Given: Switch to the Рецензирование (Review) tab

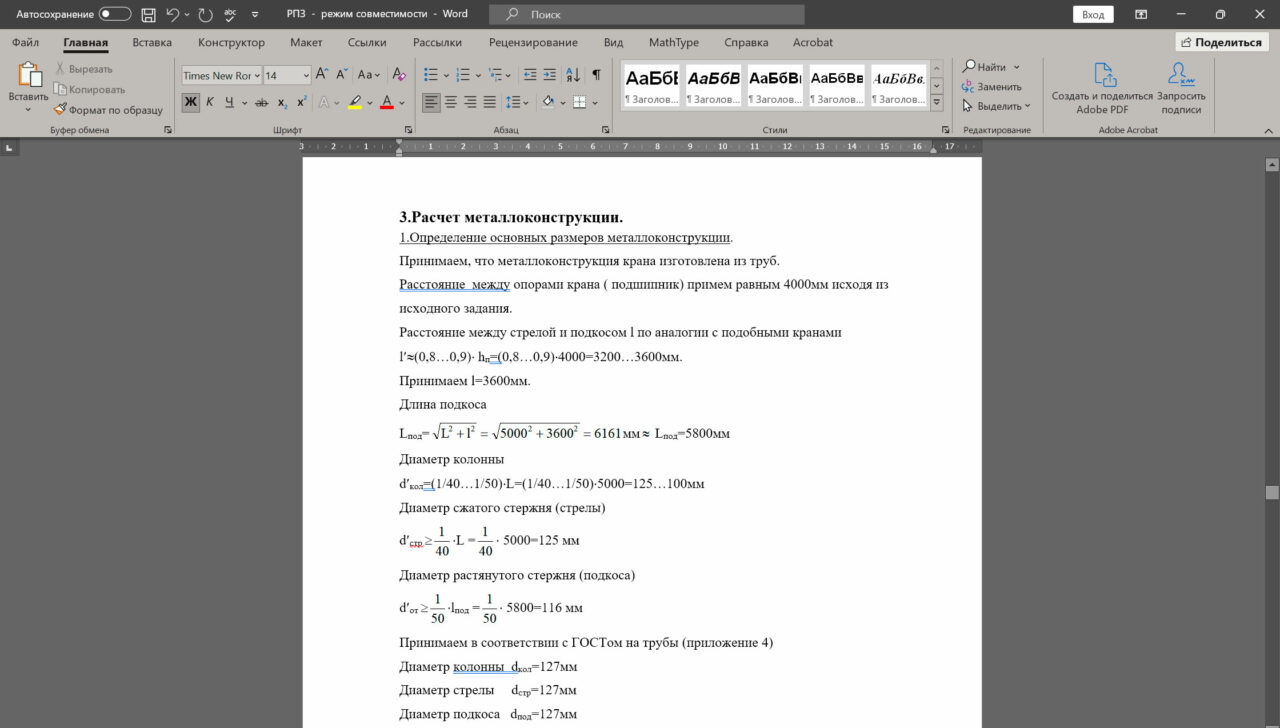Looking at the screenshot, I should click(533, 43).
